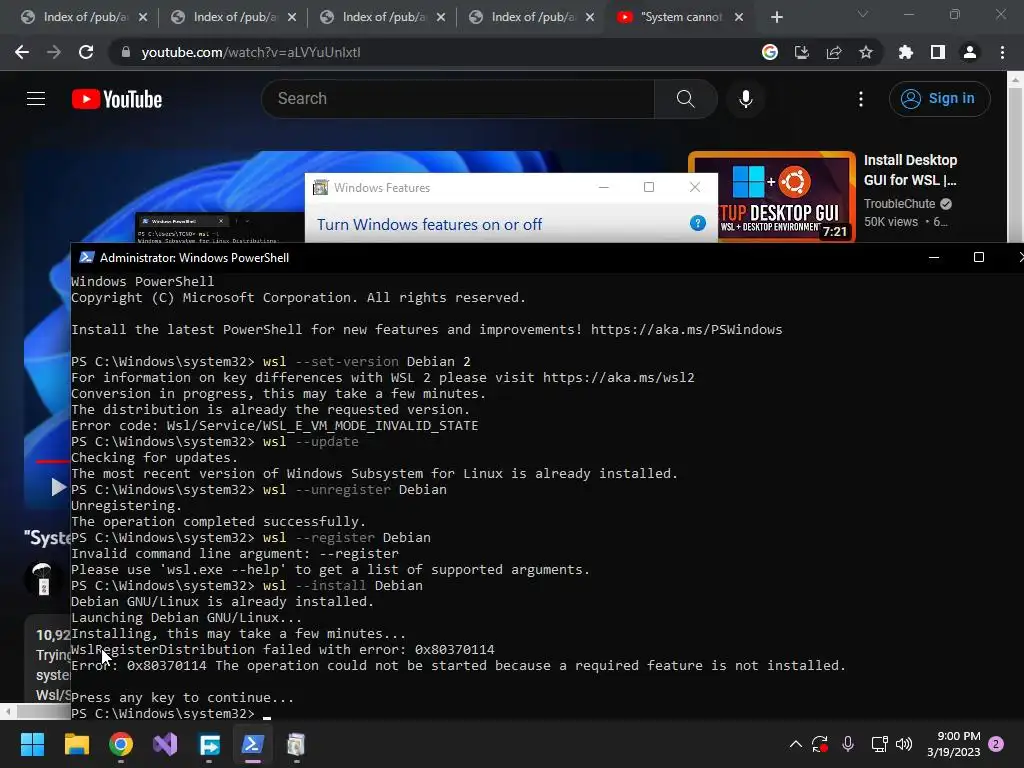Viewport: 1024px width, 768px height.
Task: Play the YouTube video
Action: coord(59,487)
